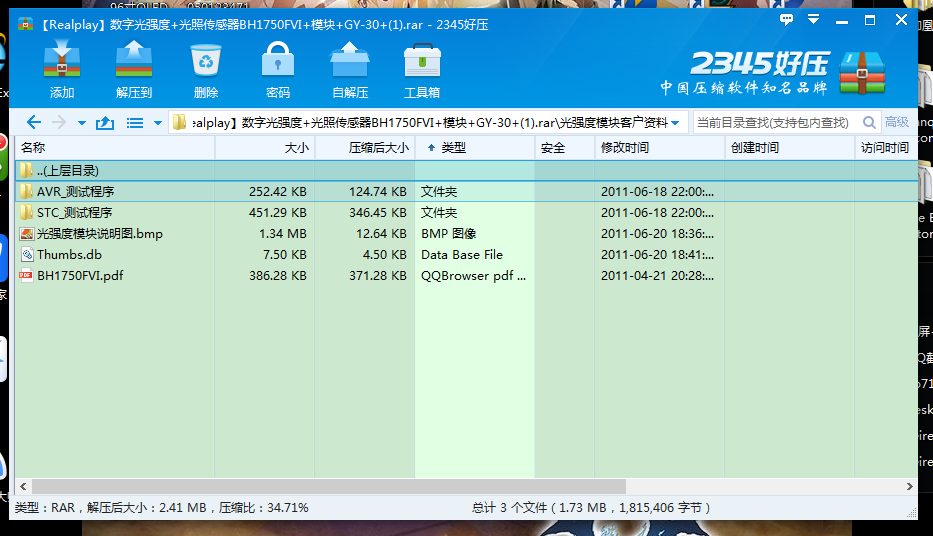Sort by 修改时间 column header
The height and width of the screenshot is (536, 933).
(x=659, y=148)
